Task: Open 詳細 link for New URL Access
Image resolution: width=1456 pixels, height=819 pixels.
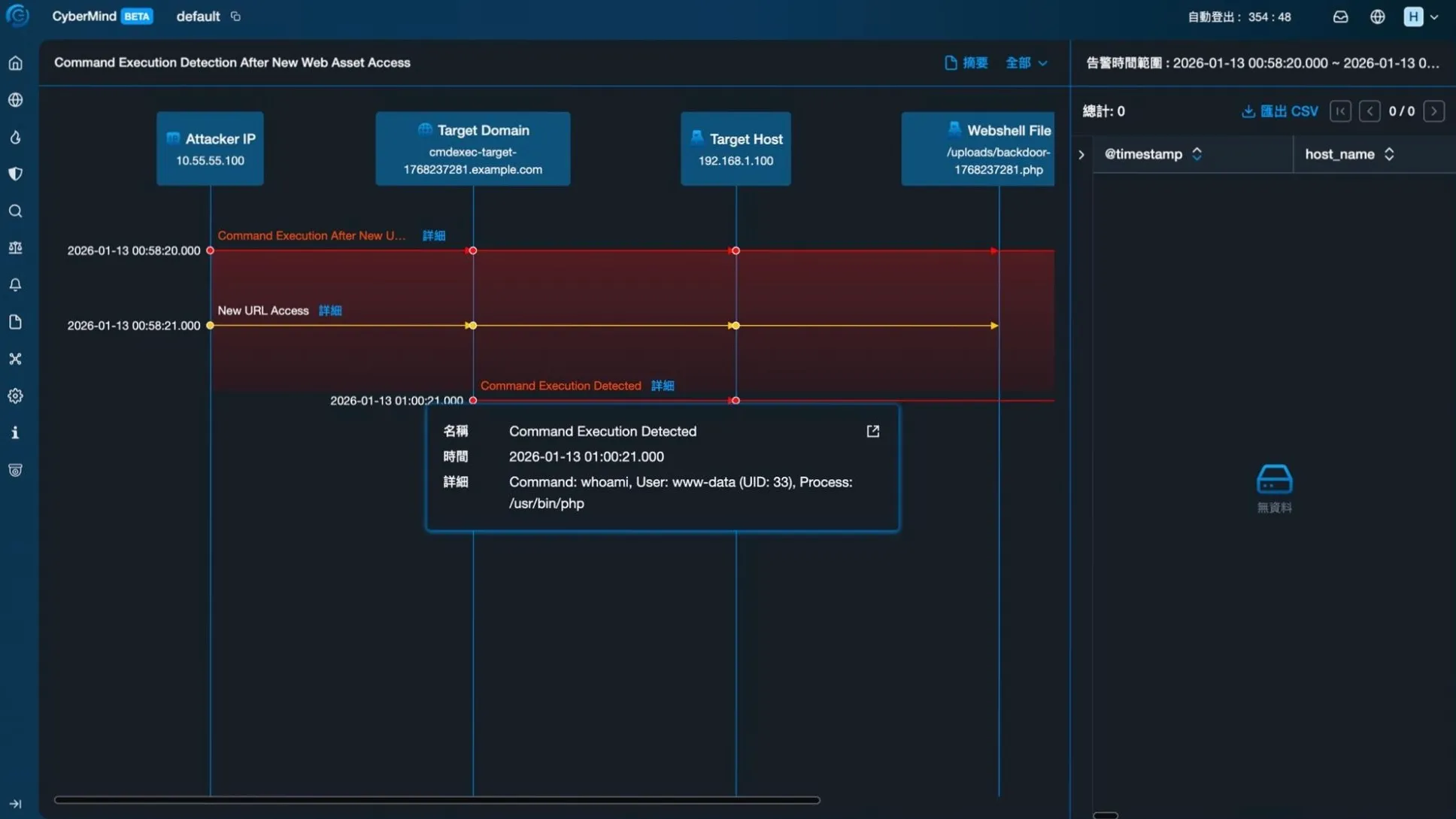Action: click(329, 311)
